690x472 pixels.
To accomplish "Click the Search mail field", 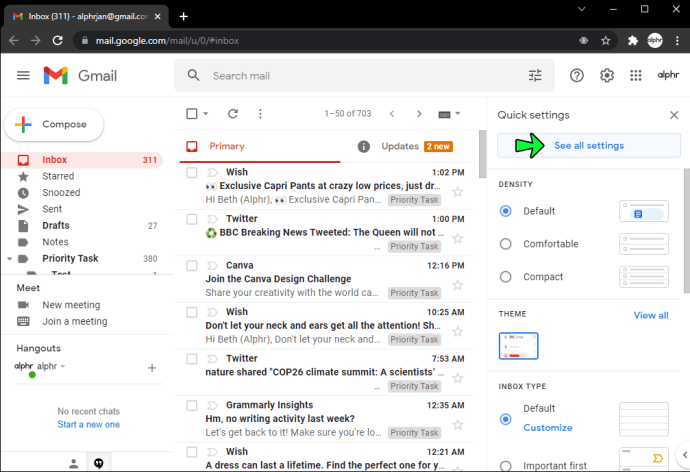I will 365,76.
